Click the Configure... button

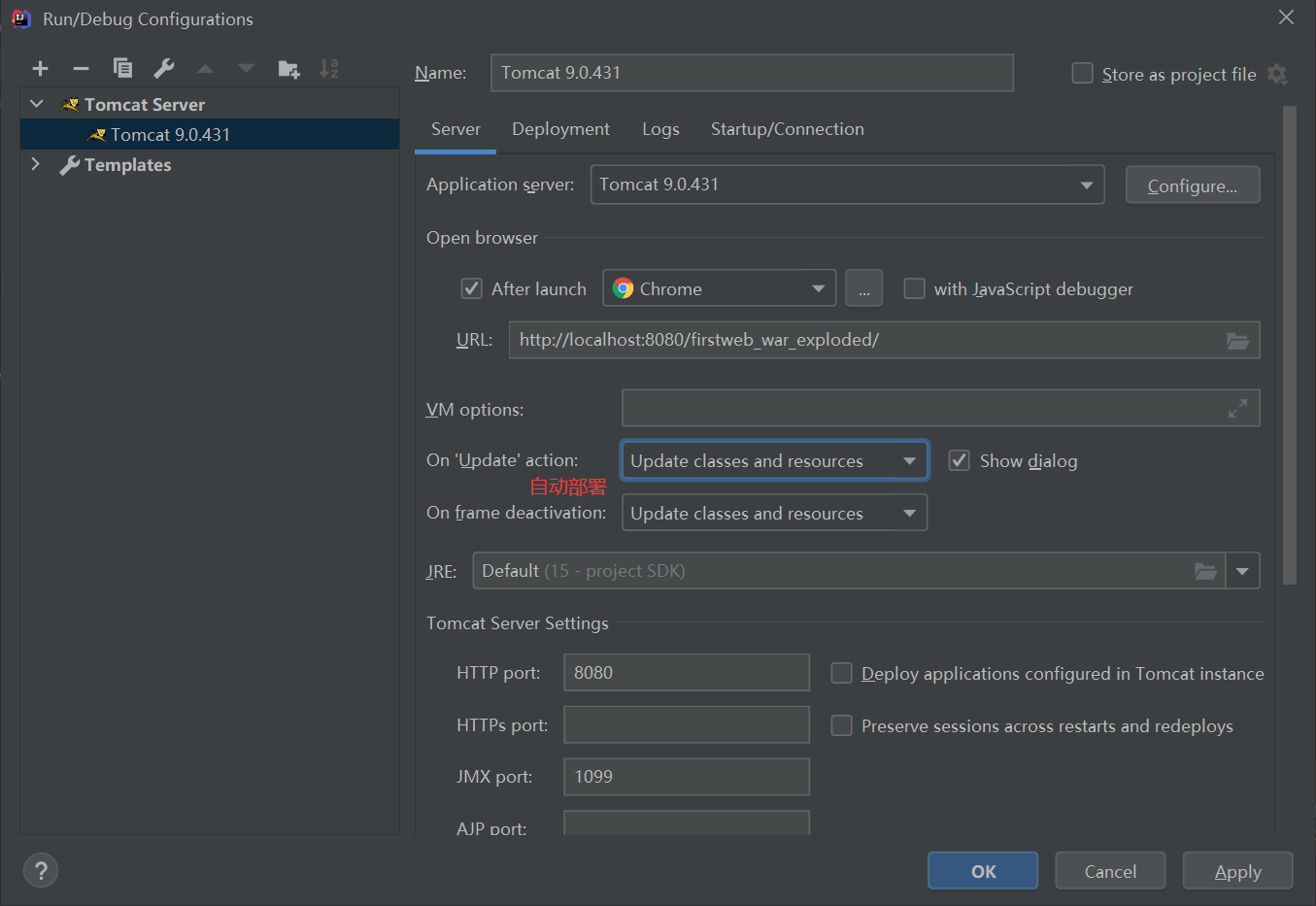point(1192,185)
